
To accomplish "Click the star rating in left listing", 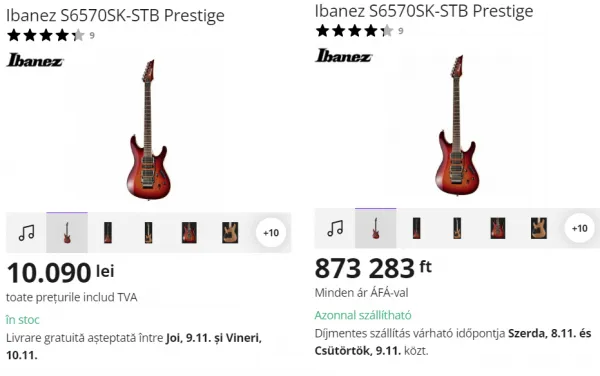I will point(46,35).
